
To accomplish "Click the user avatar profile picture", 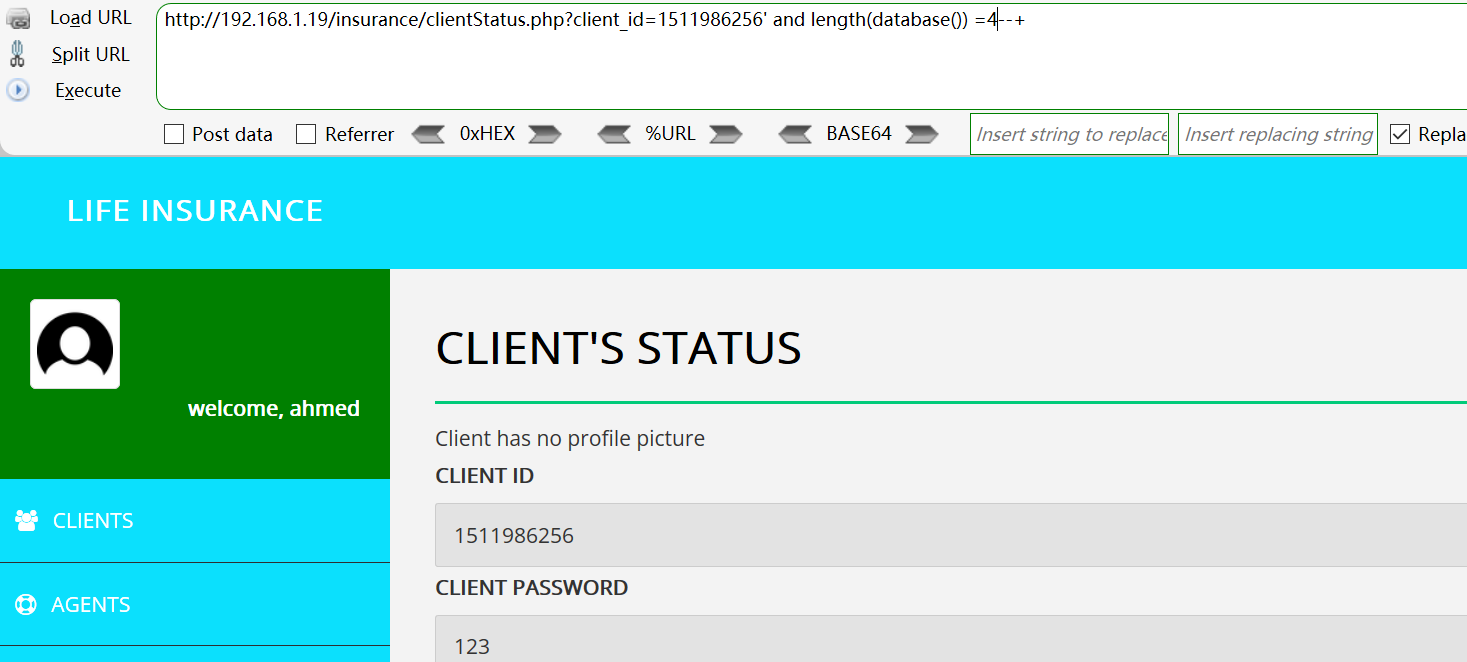I will [x=75, y=344].
